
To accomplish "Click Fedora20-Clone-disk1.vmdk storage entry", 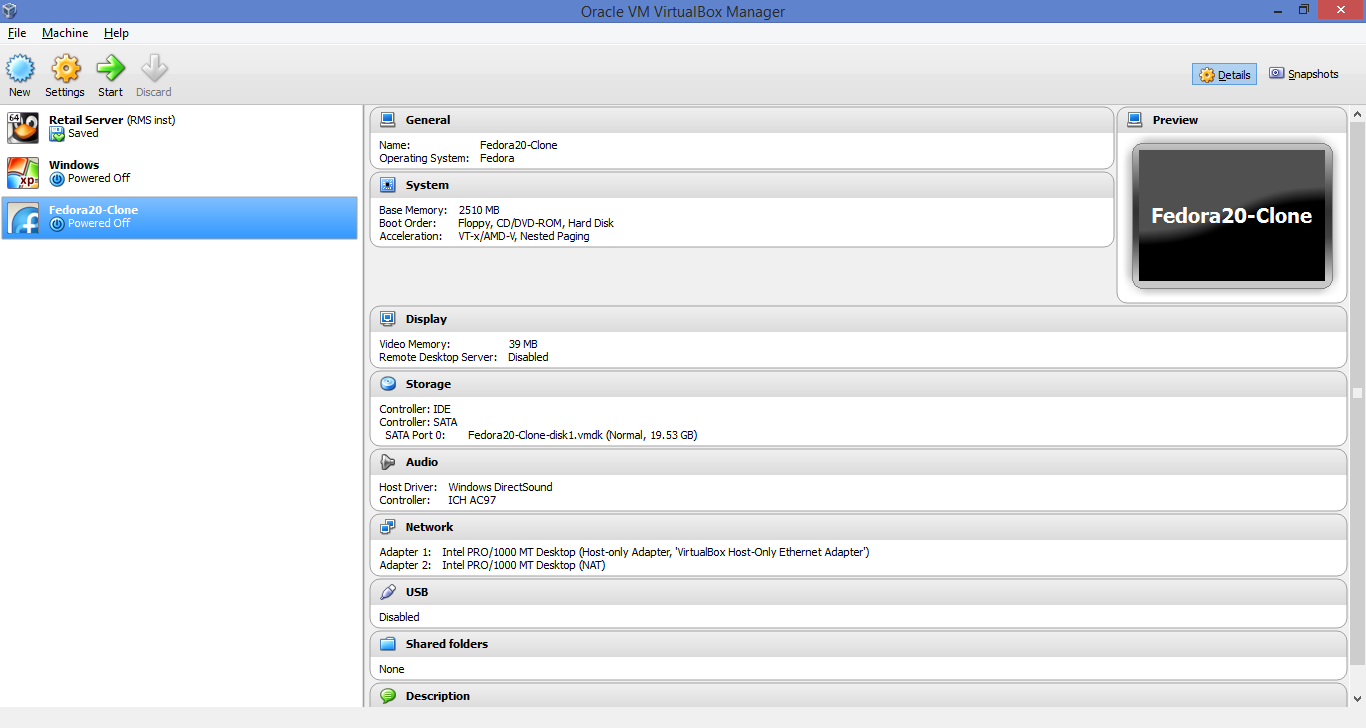I will 583,435.
